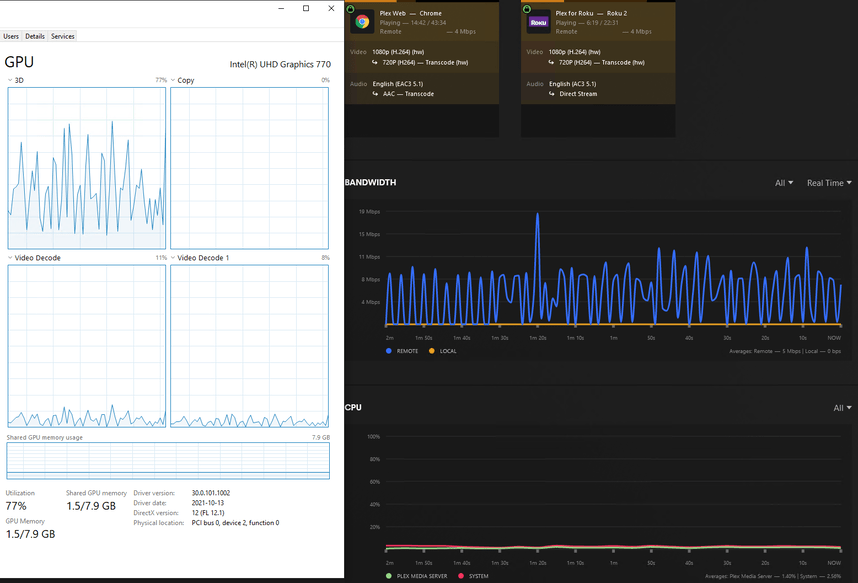The width and height of the screenshot is (858, 583).
Task: Click the Playing — 14:42 / 43:34 status
Action: (413, 23)
